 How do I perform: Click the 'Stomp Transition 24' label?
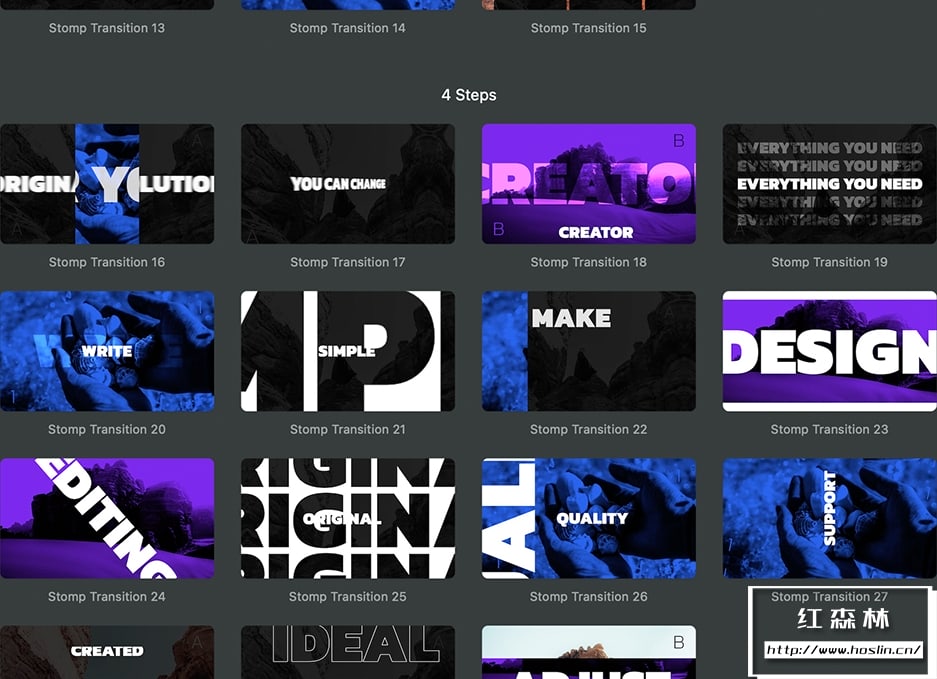pos(107,597)
